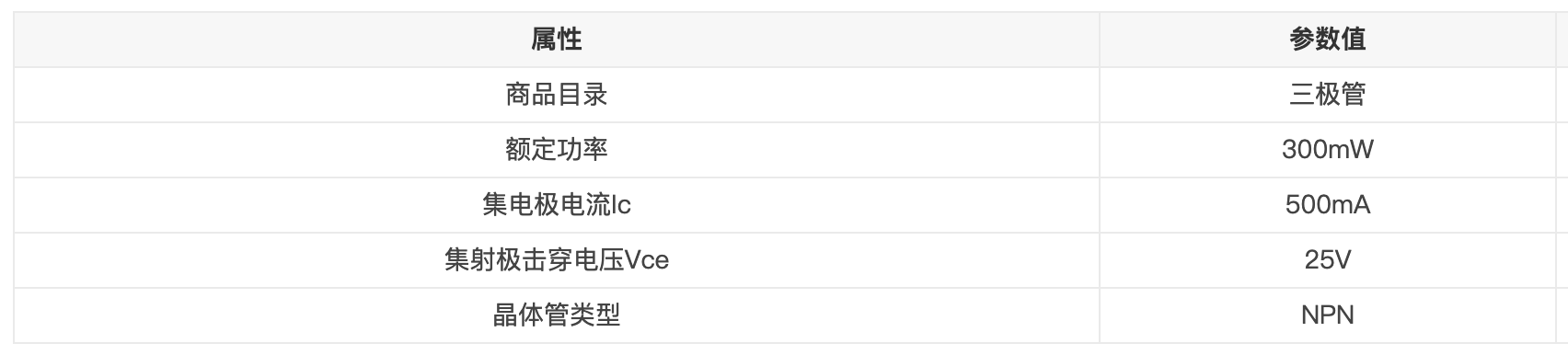Click the NPN value cell
1568x355 pixels.
tap(1327, 315)
